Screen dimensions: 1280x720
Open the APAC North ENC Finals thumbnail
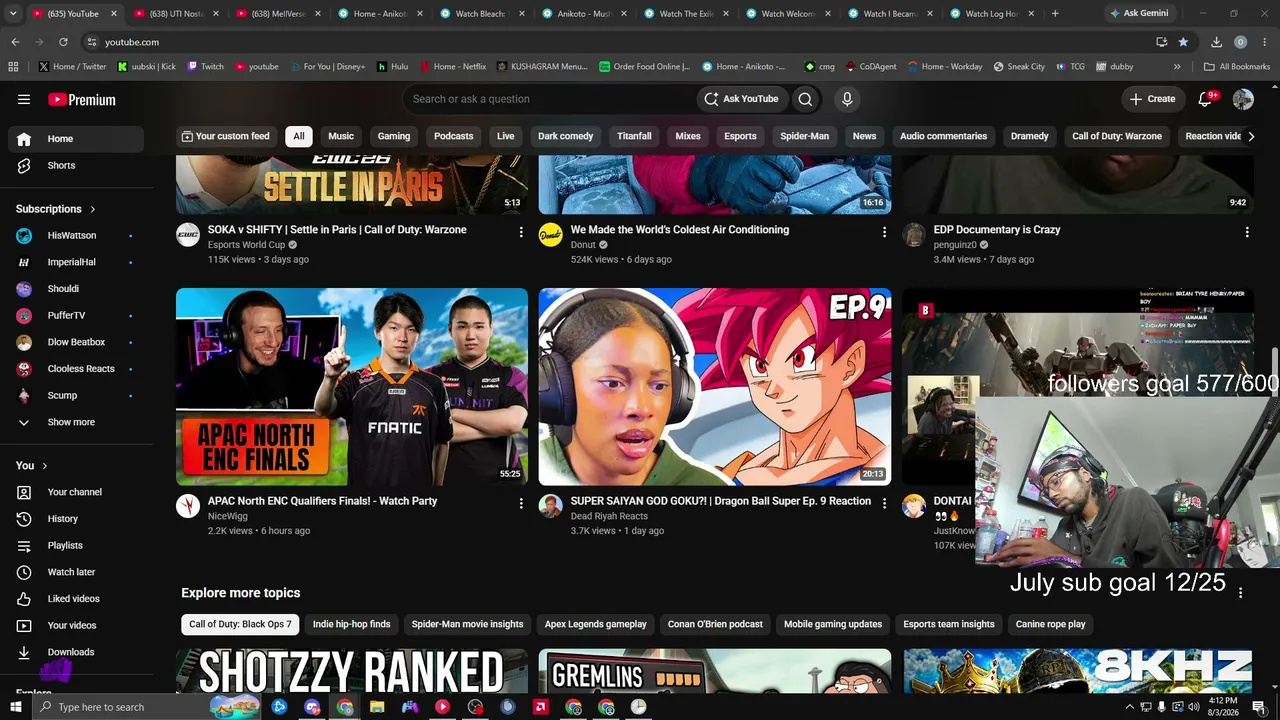[x=352, y=387]
